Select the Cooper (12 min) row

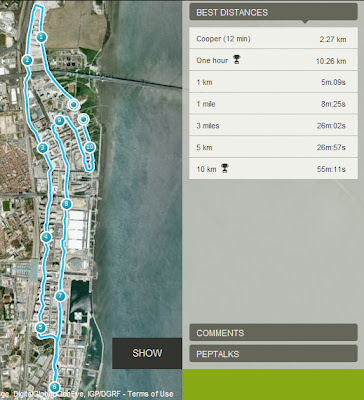click(273, 38)
